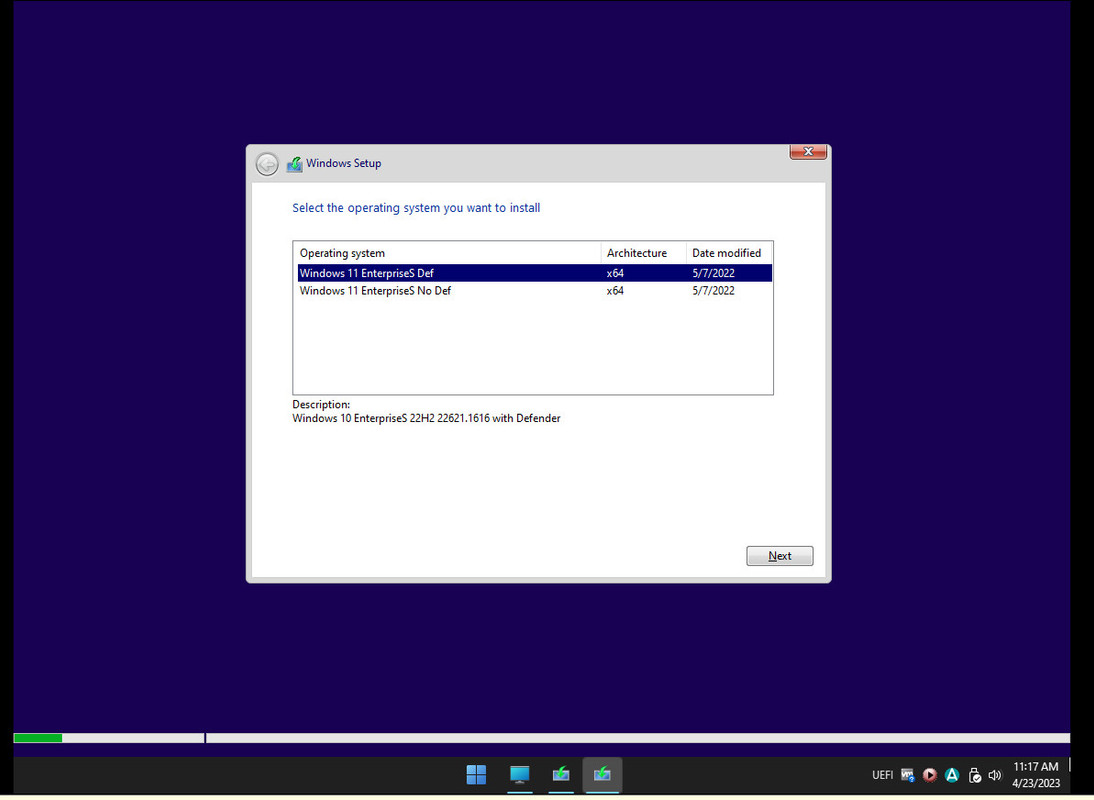Close the Windows Setup dialog
The image size is (1094, 800).
click(x=808, y=151)
